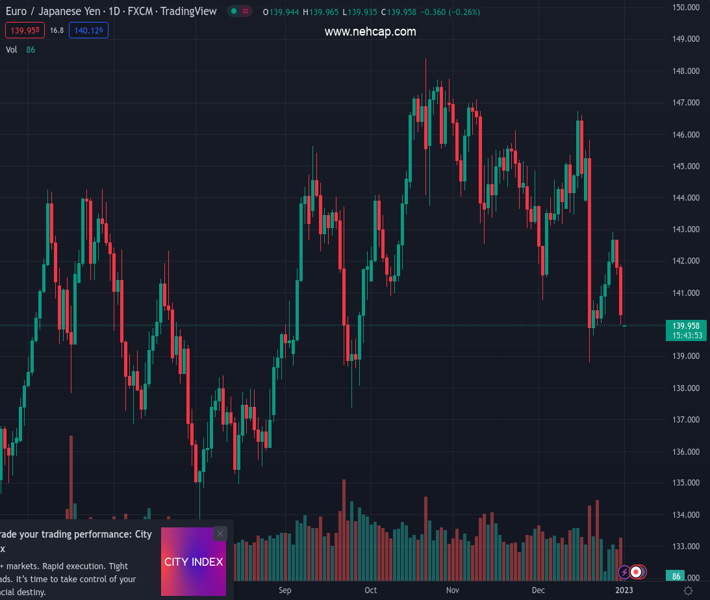This screenshot has height=600, width=710.
Task: Click the green volume value tag 86
Action: point(677,577)
